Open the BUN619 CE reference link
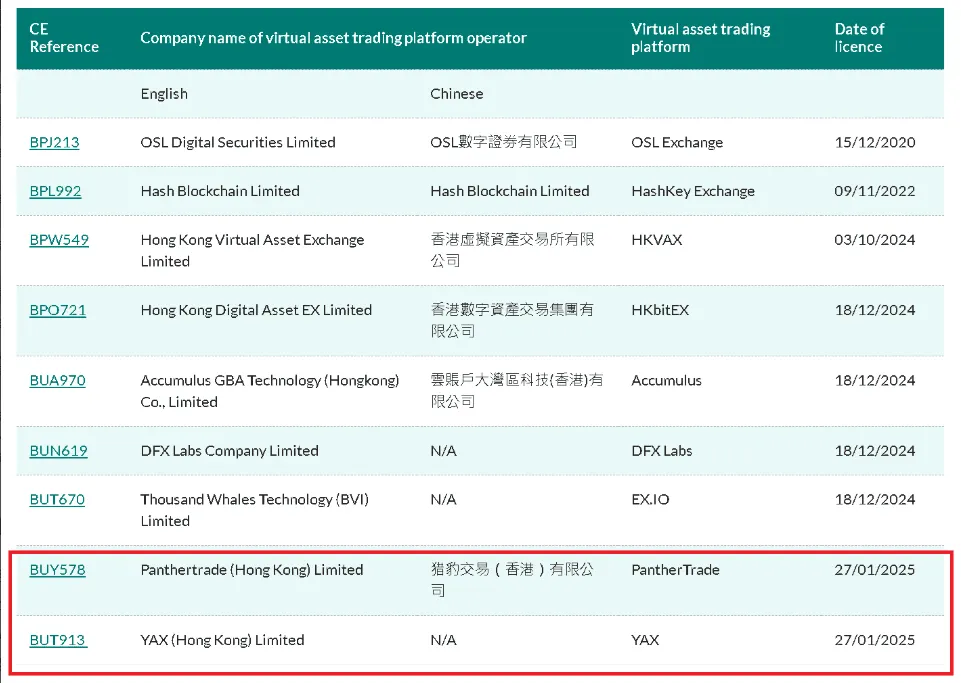961x683 pixels. 58,451
